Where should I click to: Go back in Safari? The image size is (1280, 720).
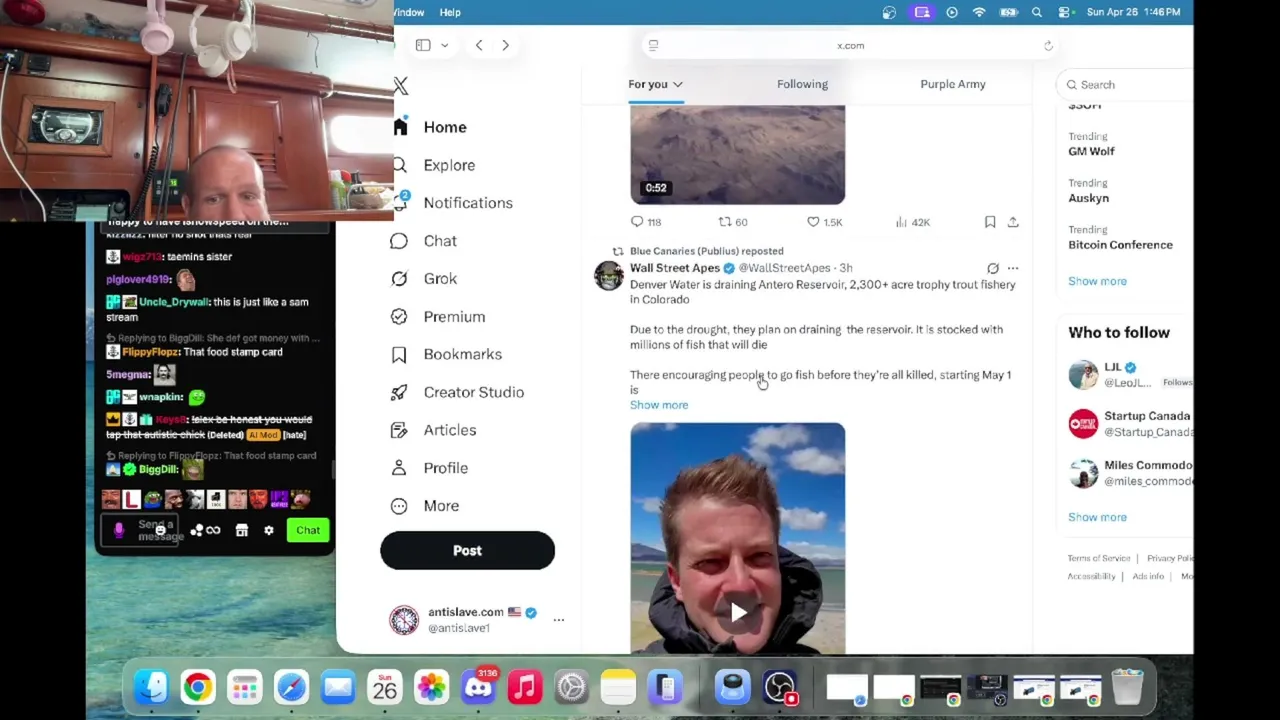(x=479, y=45)
